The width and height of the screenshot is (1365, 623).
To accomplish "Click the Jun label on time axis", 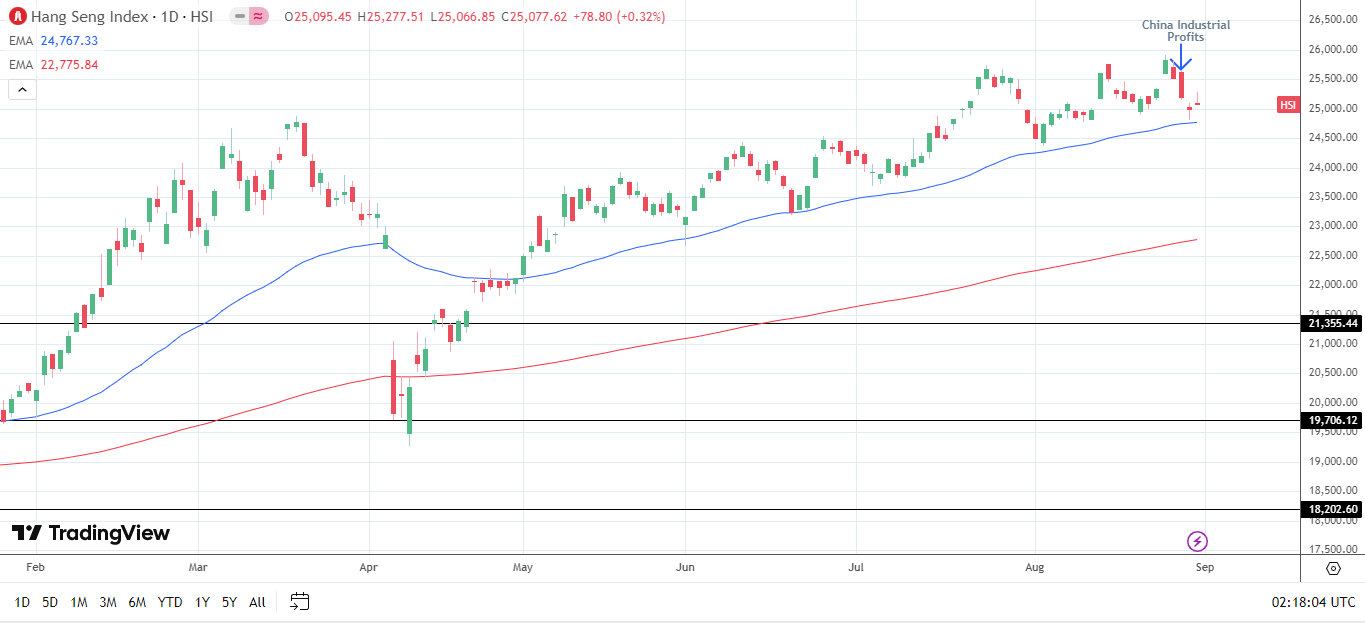I will point(685,568).
